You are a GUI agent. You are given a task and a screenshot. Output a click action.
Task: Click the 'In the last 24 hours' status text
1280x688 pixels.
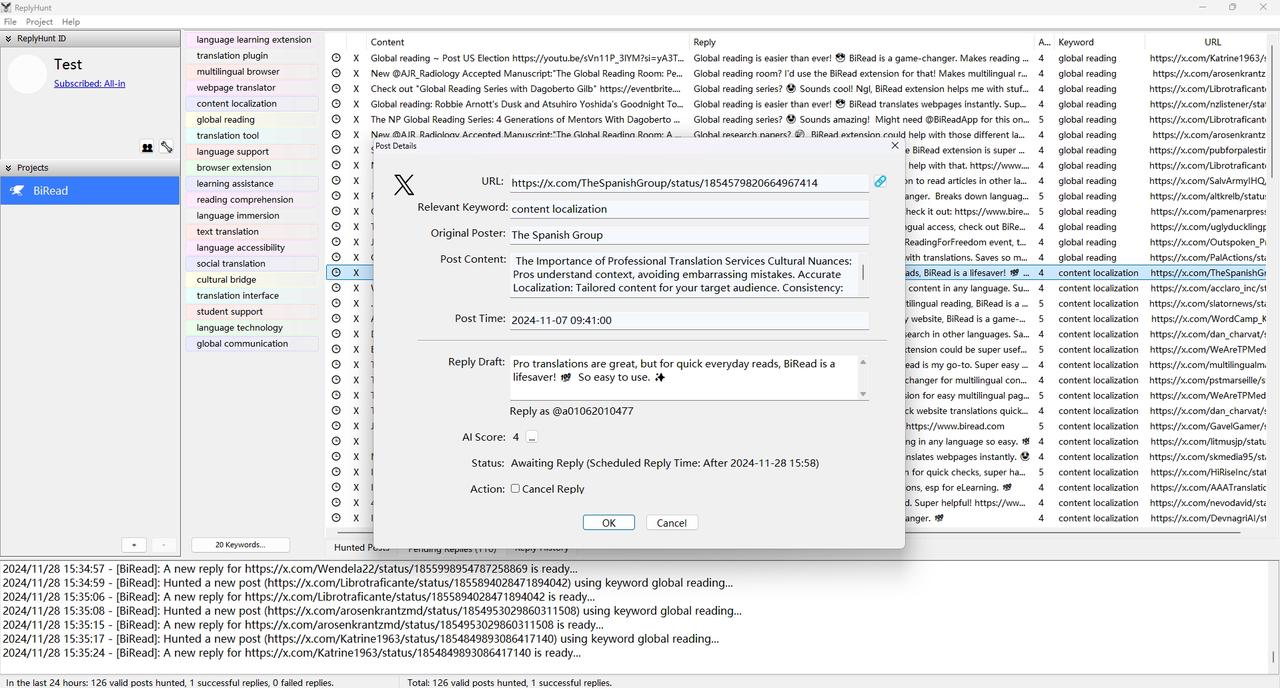coord(169,683)
